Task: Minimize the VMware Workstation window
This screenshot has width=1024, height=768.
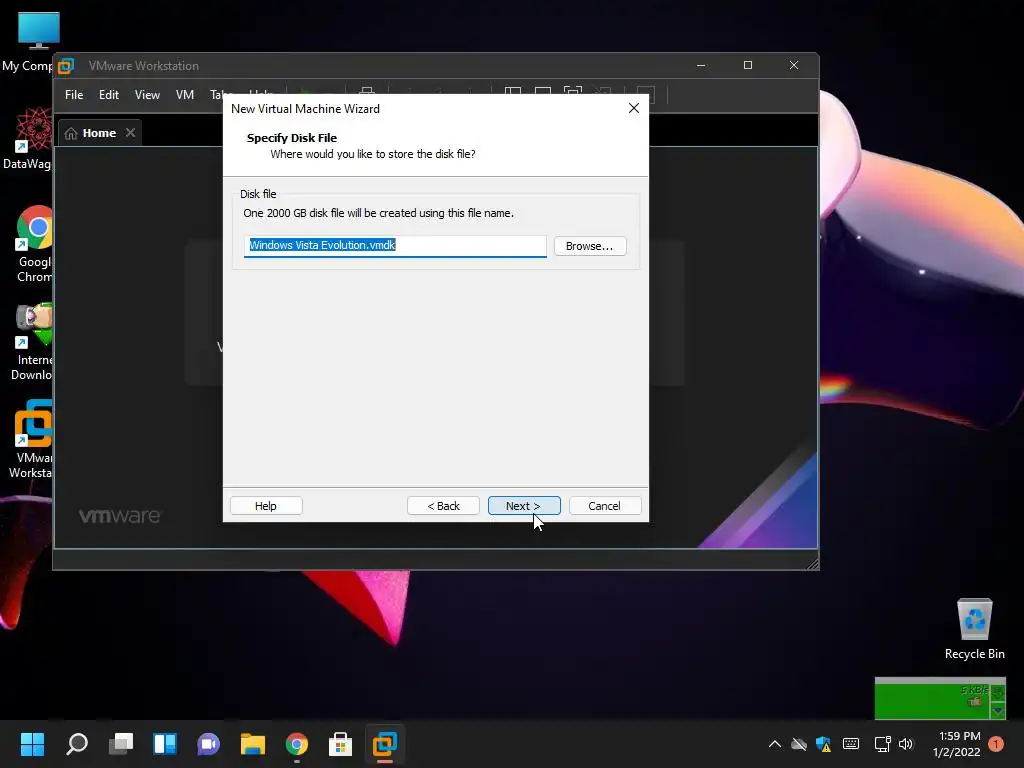Action: point(701,65)
